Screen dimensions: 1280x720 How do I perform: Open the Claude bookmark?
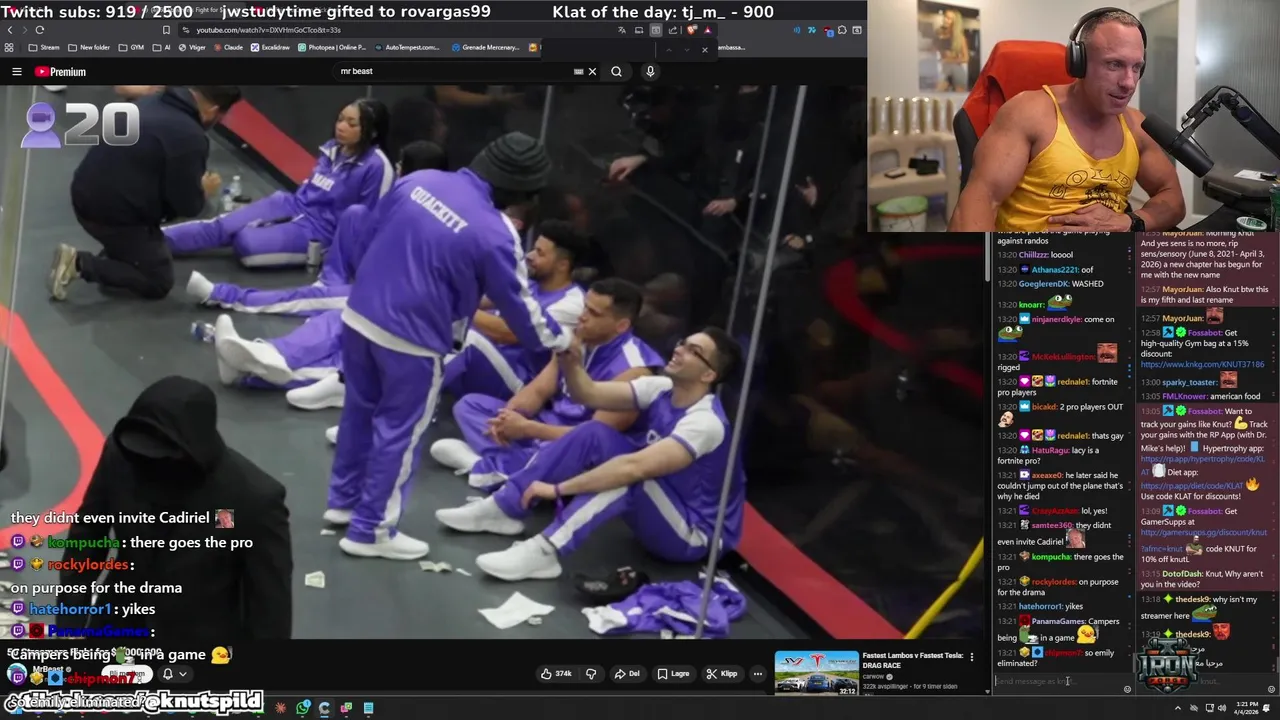[228, 47]
